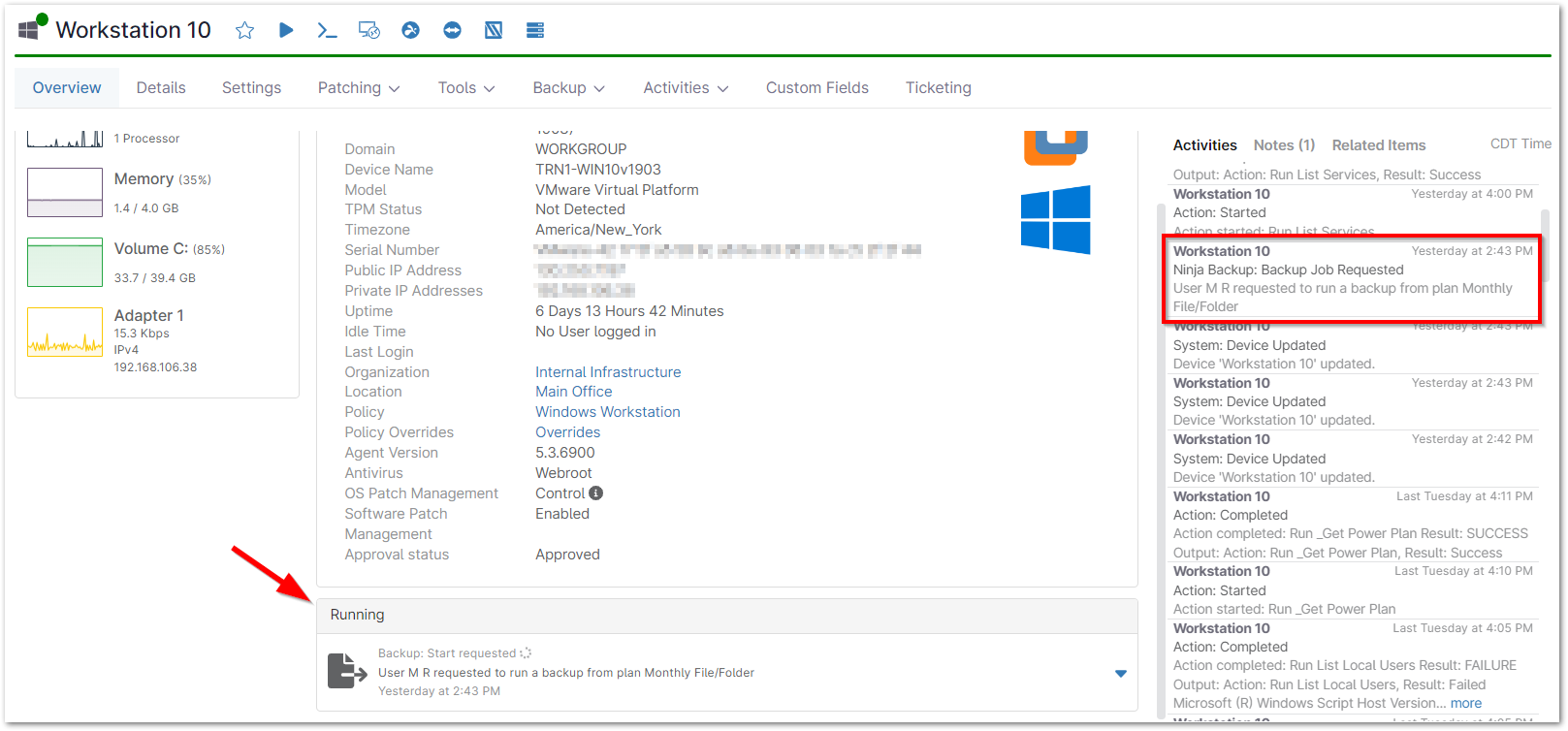The width and height of the screenshot is (1568, 731).
Task: Open the remote terminal icon
Action: point(327,30)
